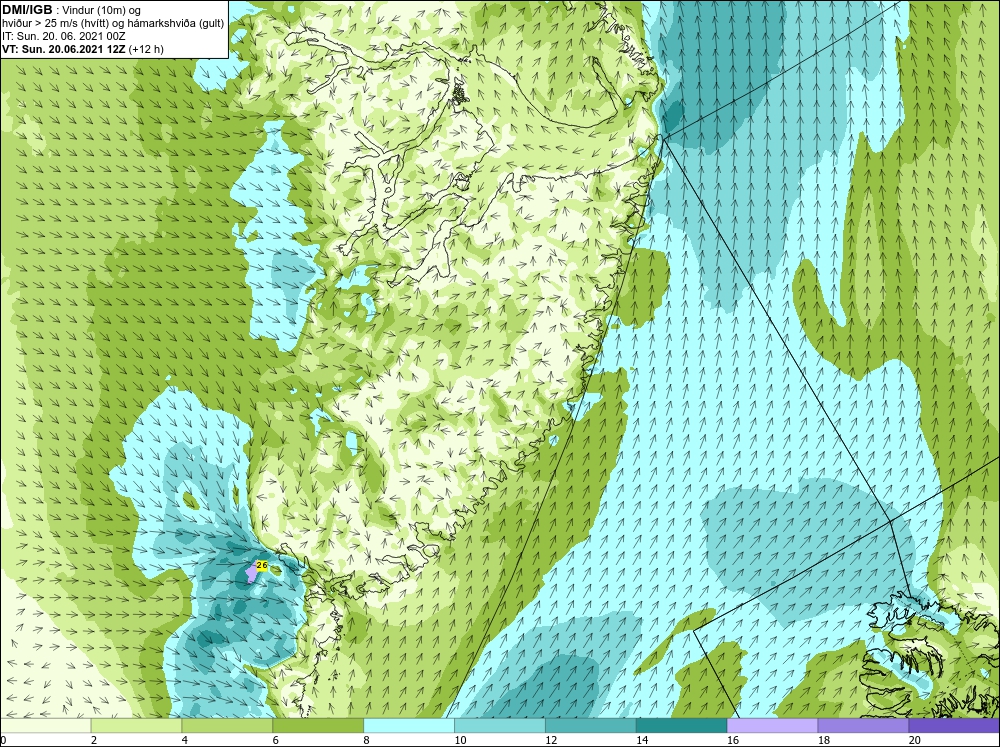Select the aqua 10–12 m/s legend swatch
The width and height of the screenshot is (1000, 747).
click(x=499, y=725)
